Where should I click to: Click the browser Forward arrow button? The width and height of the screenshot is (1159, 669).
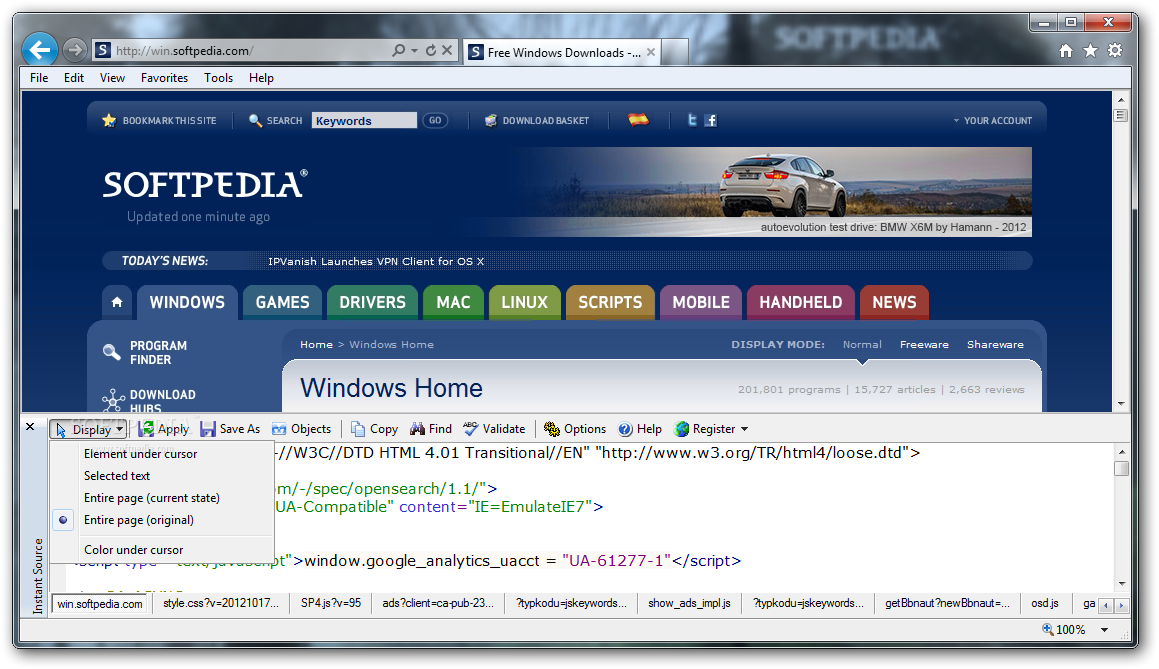pyautogui.click(x=74, y=50)
